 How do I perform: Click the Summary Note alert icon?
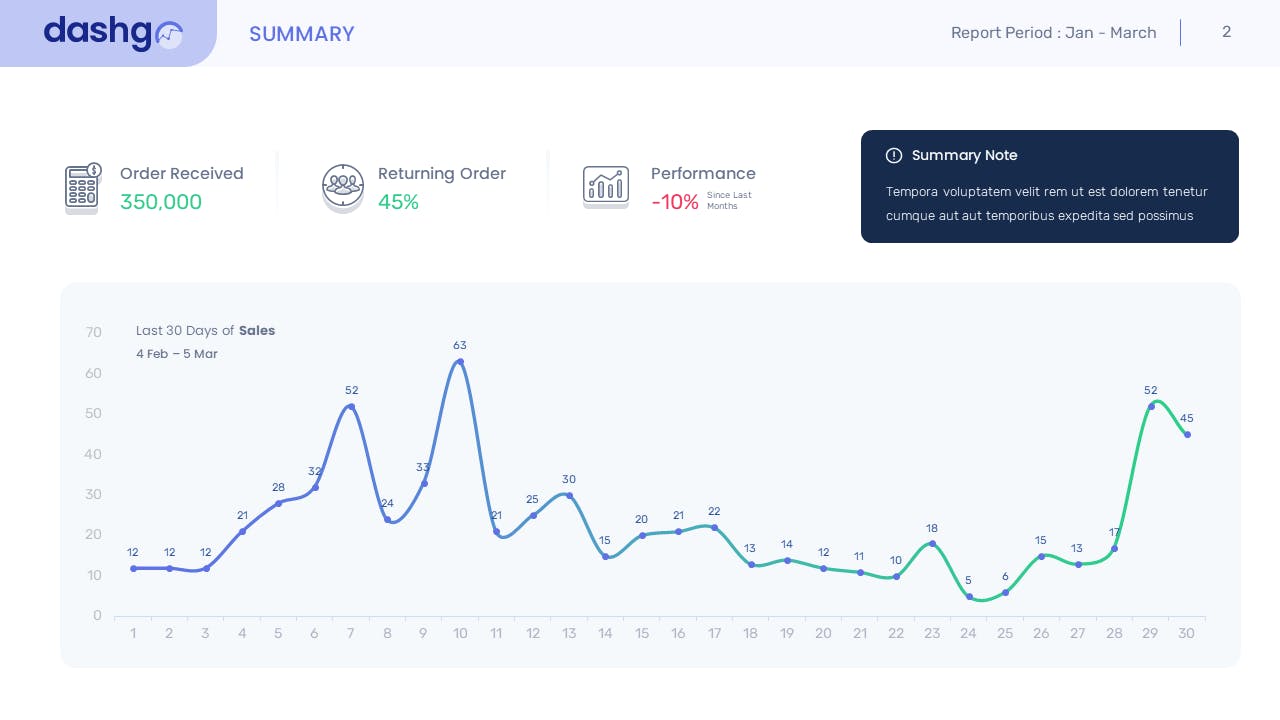tap(894, 155)
